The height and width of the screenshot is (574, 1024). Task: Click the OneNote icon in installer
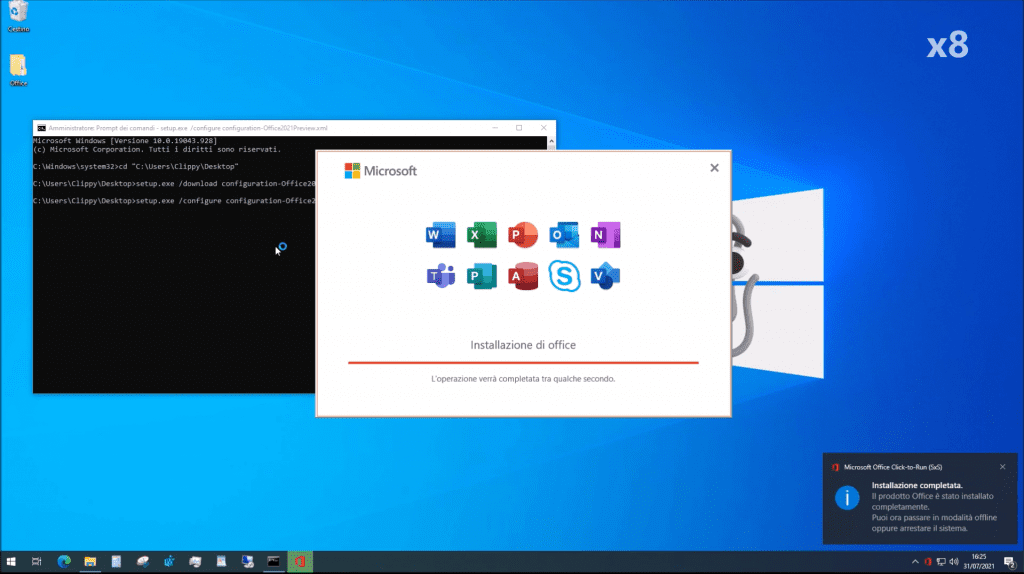point(606,235)
